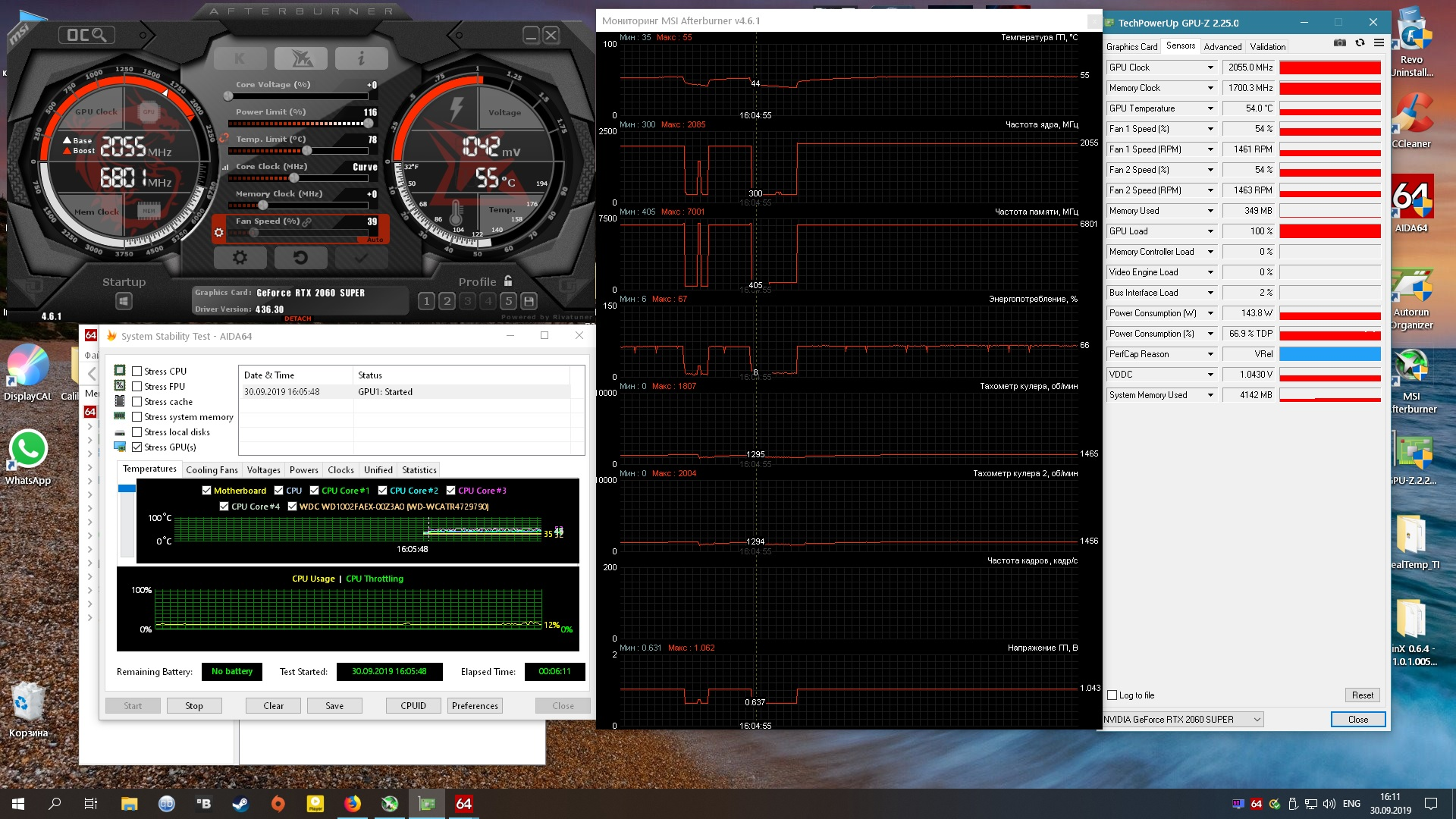Take GPU-Z screenshot with camera icon
1456x819 pixels.
1340,43
